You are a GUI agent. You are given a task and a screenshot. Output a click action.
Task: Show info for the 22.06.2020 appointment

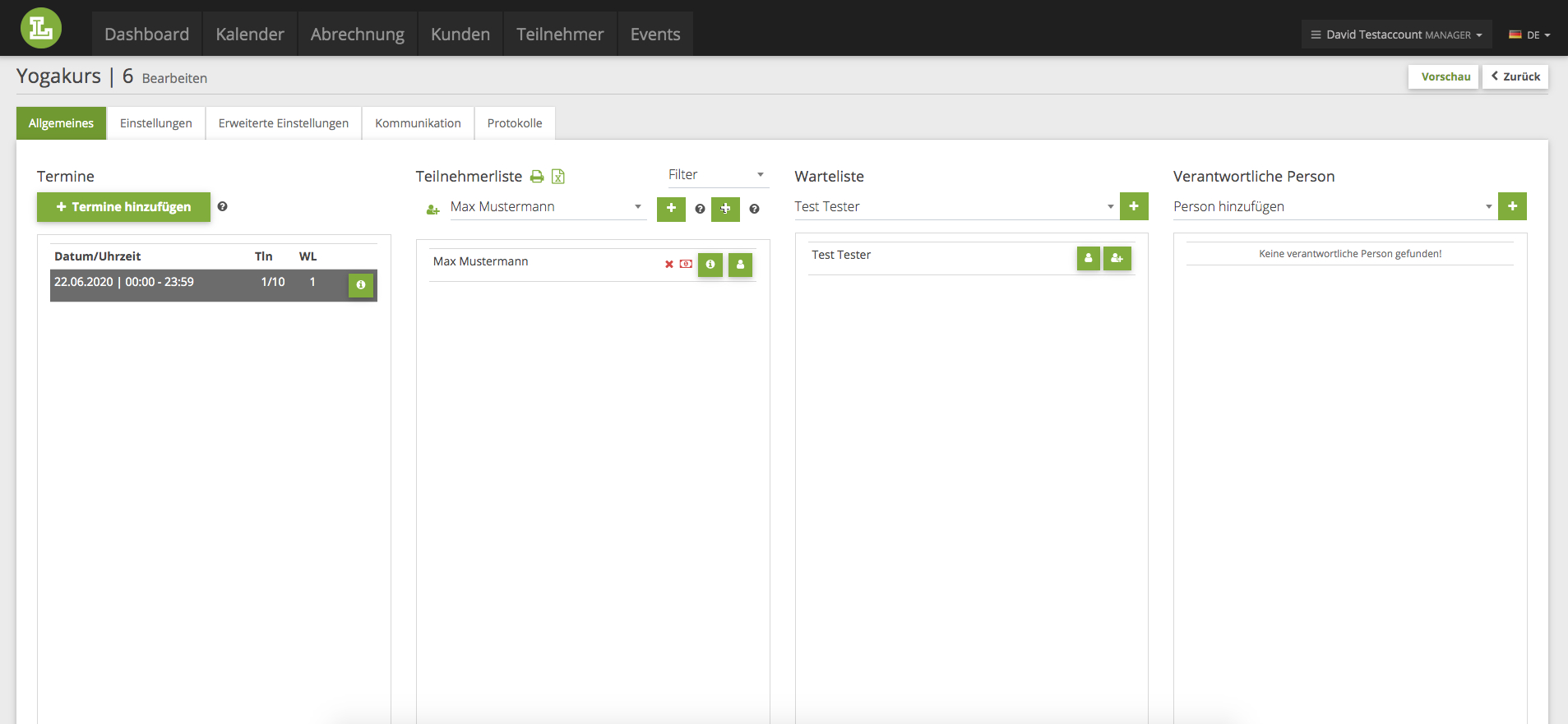(x=361, y=285)
